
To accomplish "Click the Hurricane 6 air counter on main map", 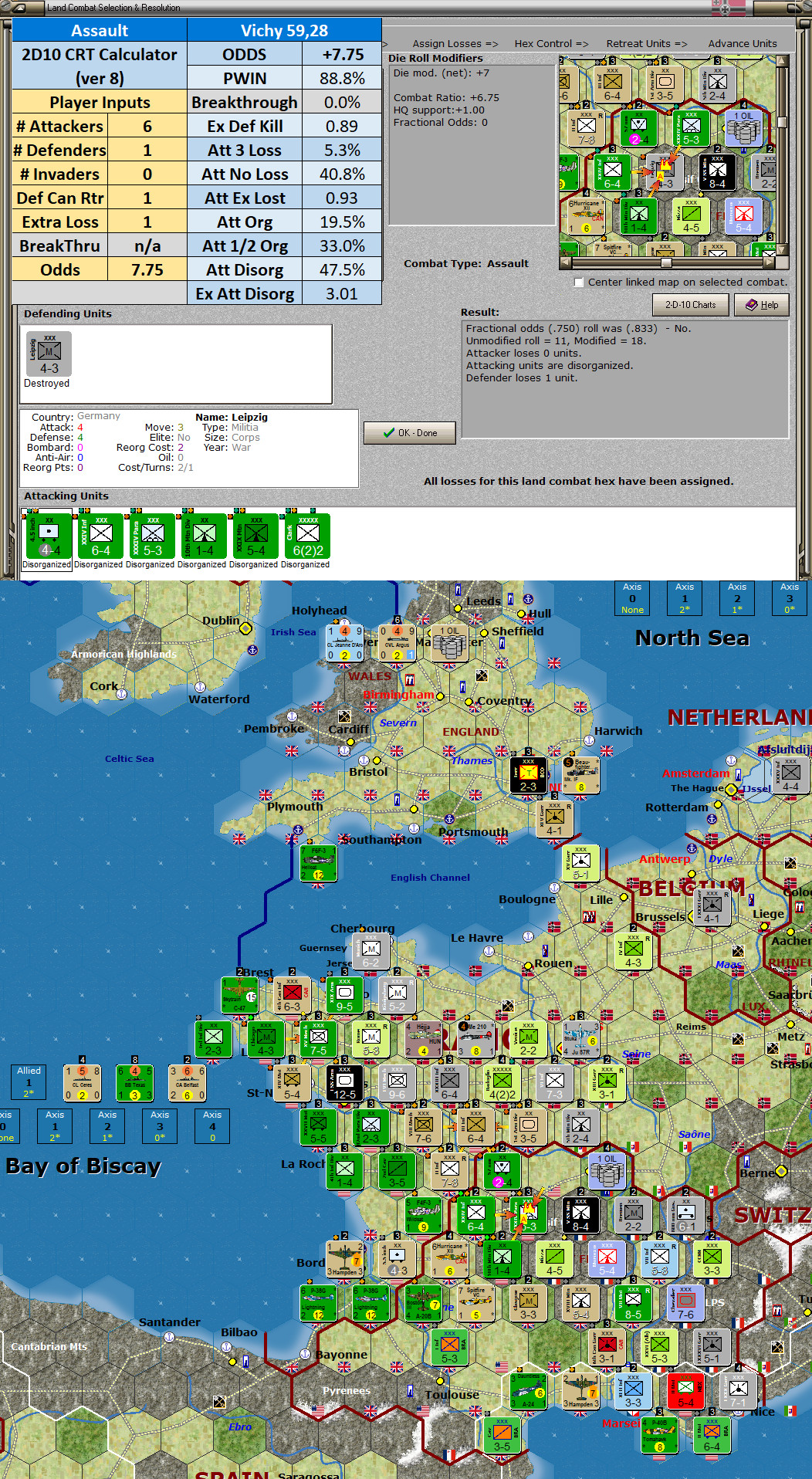I will [449, 1258].
